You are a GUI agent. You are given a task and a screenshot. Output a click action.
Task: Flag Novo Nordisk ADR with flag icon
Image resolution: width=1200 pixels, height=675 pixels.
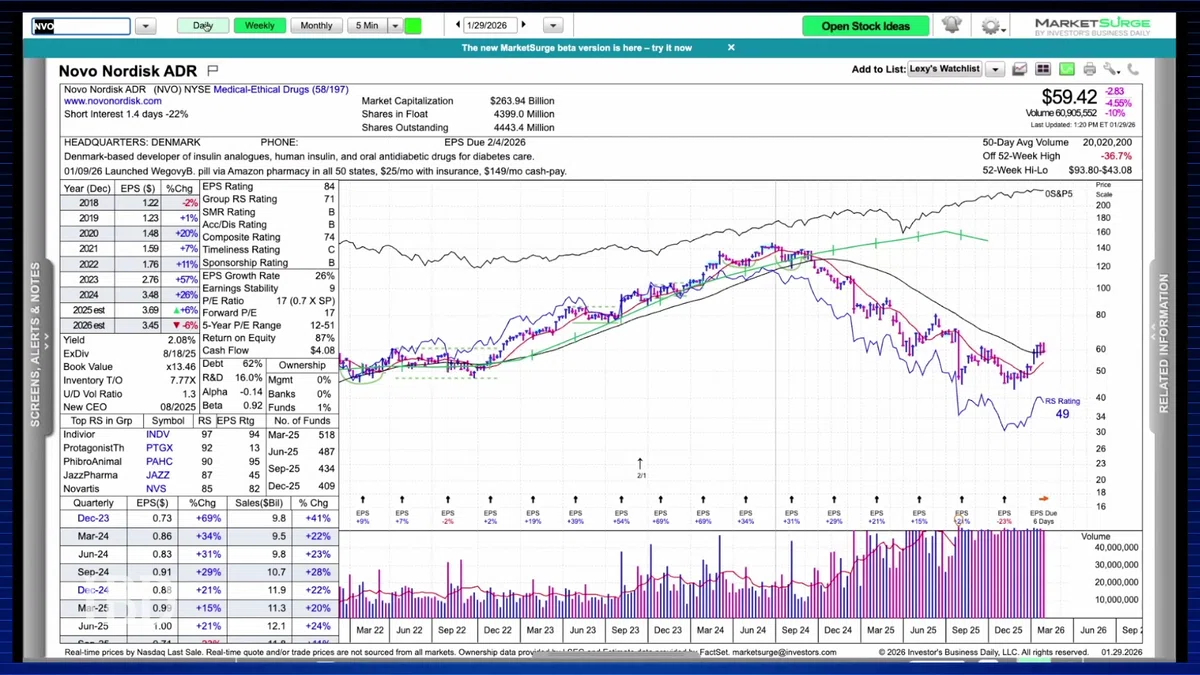[x=212, y=71]
